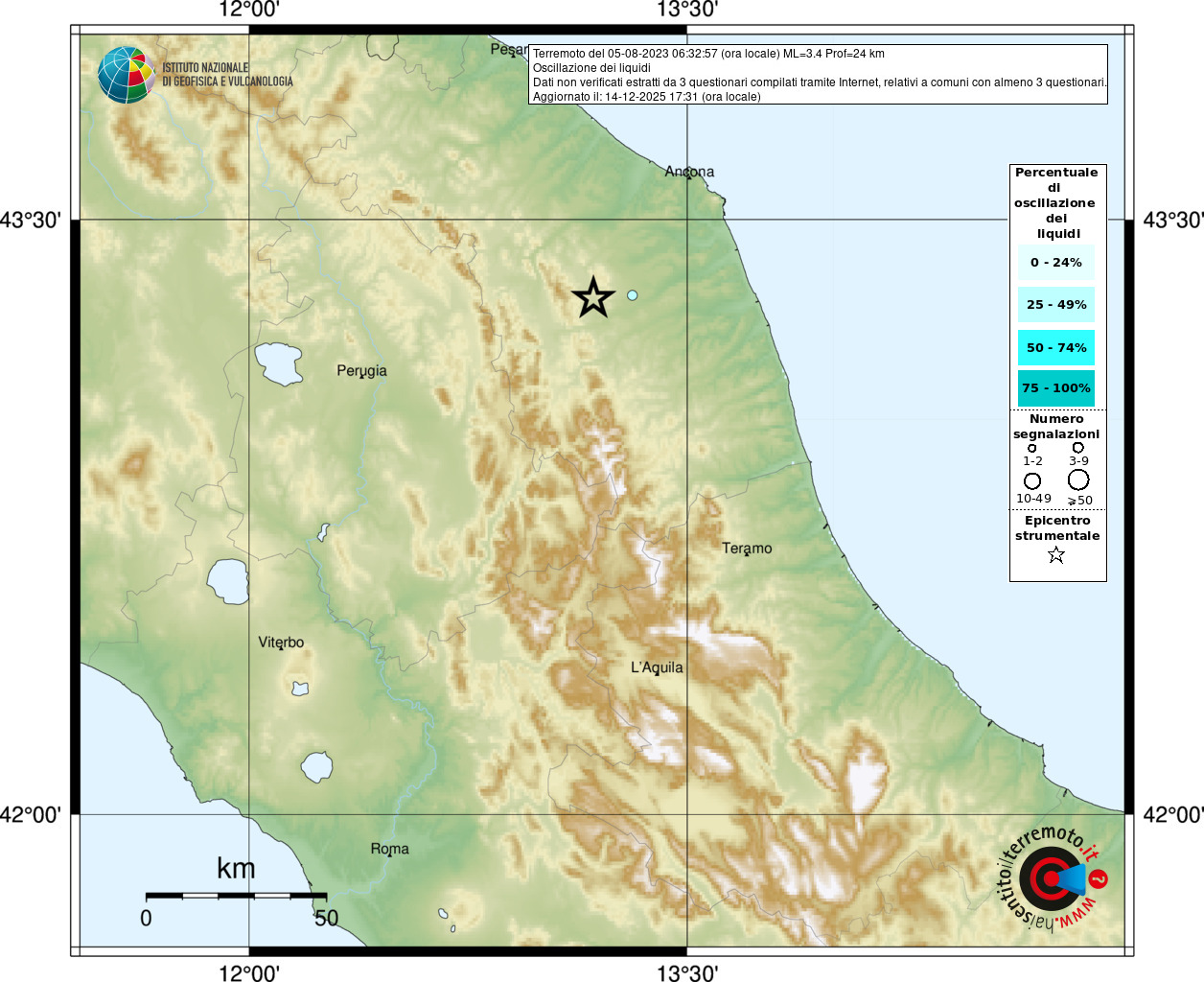Click the bottom 13°30' longitude label
The image size is (1204, 982).
[687, 972]
